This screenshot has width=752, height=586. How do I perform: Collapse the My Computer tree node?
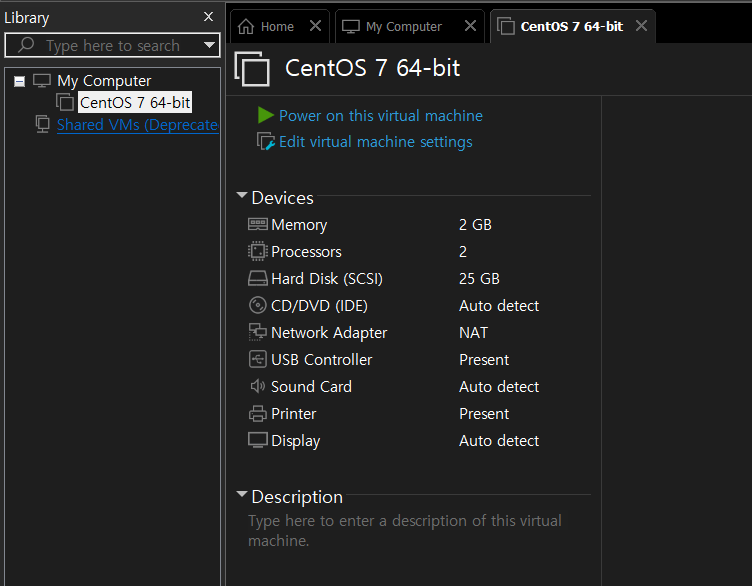19,82
